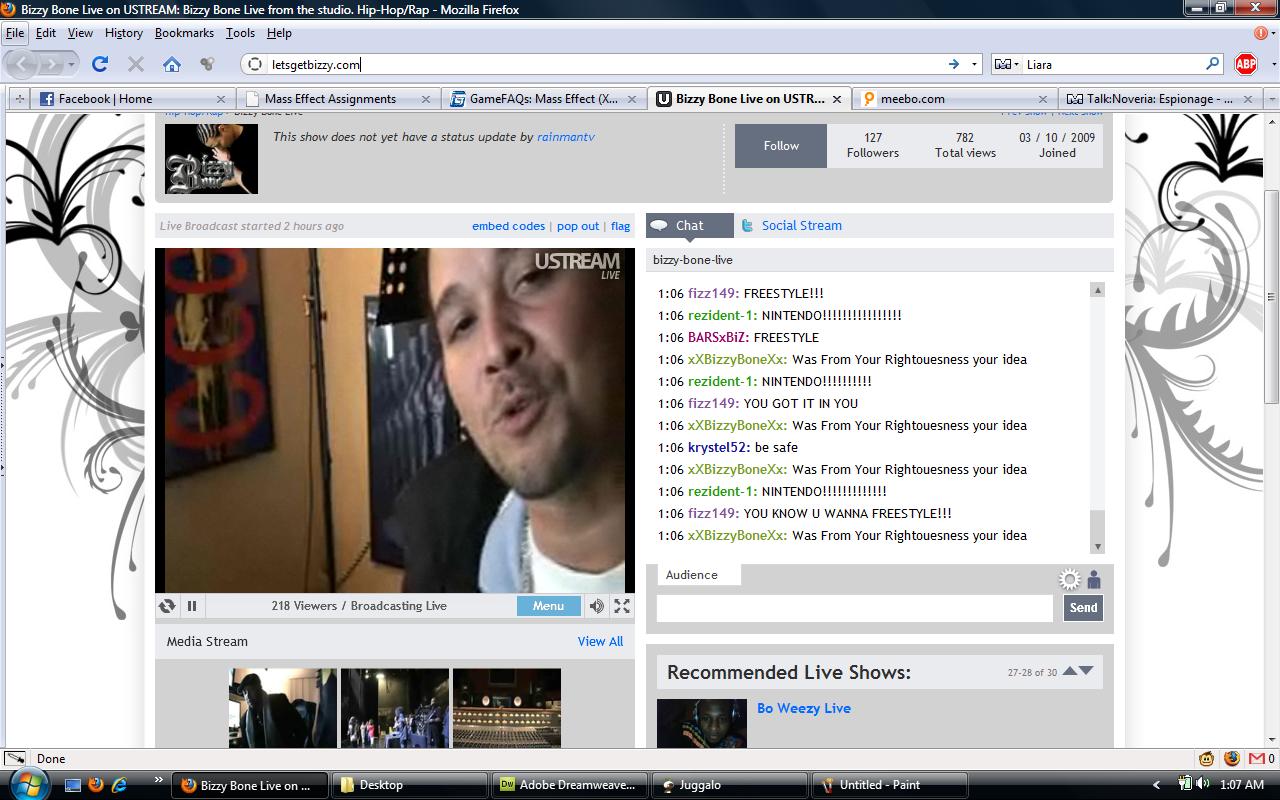Click the chat user list person icon
The image size is (1280, 800).
tap(1094, 580)
